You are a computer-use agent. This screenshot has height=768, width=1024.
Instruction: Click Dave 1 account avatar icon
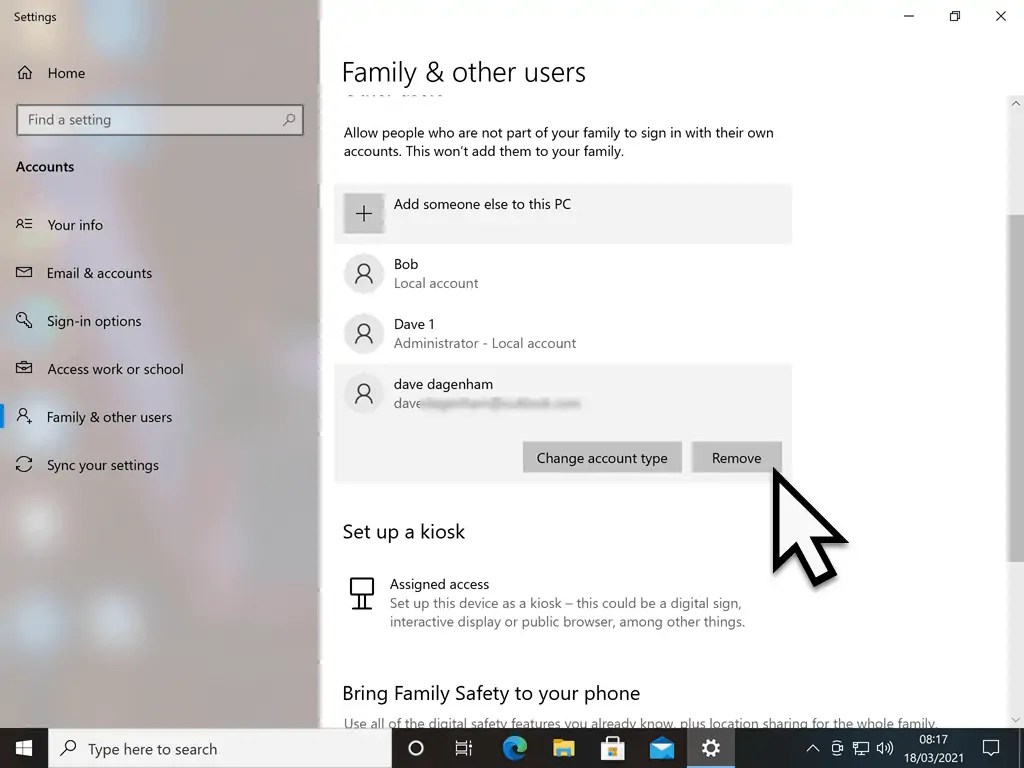pos(364,333)
